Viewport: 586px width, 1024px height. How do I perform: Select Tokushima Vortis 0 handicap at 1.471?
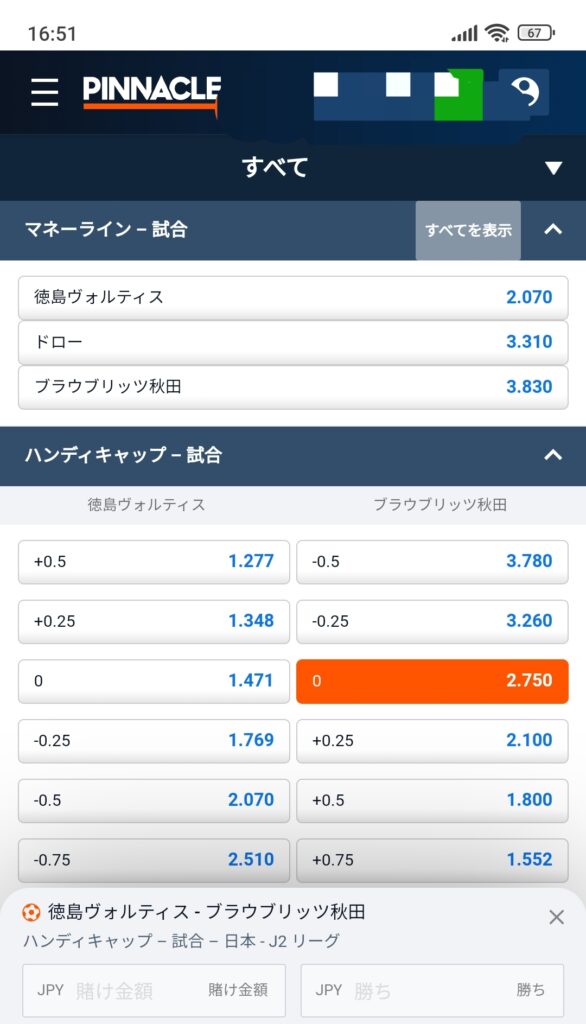[x=154, y=681]
